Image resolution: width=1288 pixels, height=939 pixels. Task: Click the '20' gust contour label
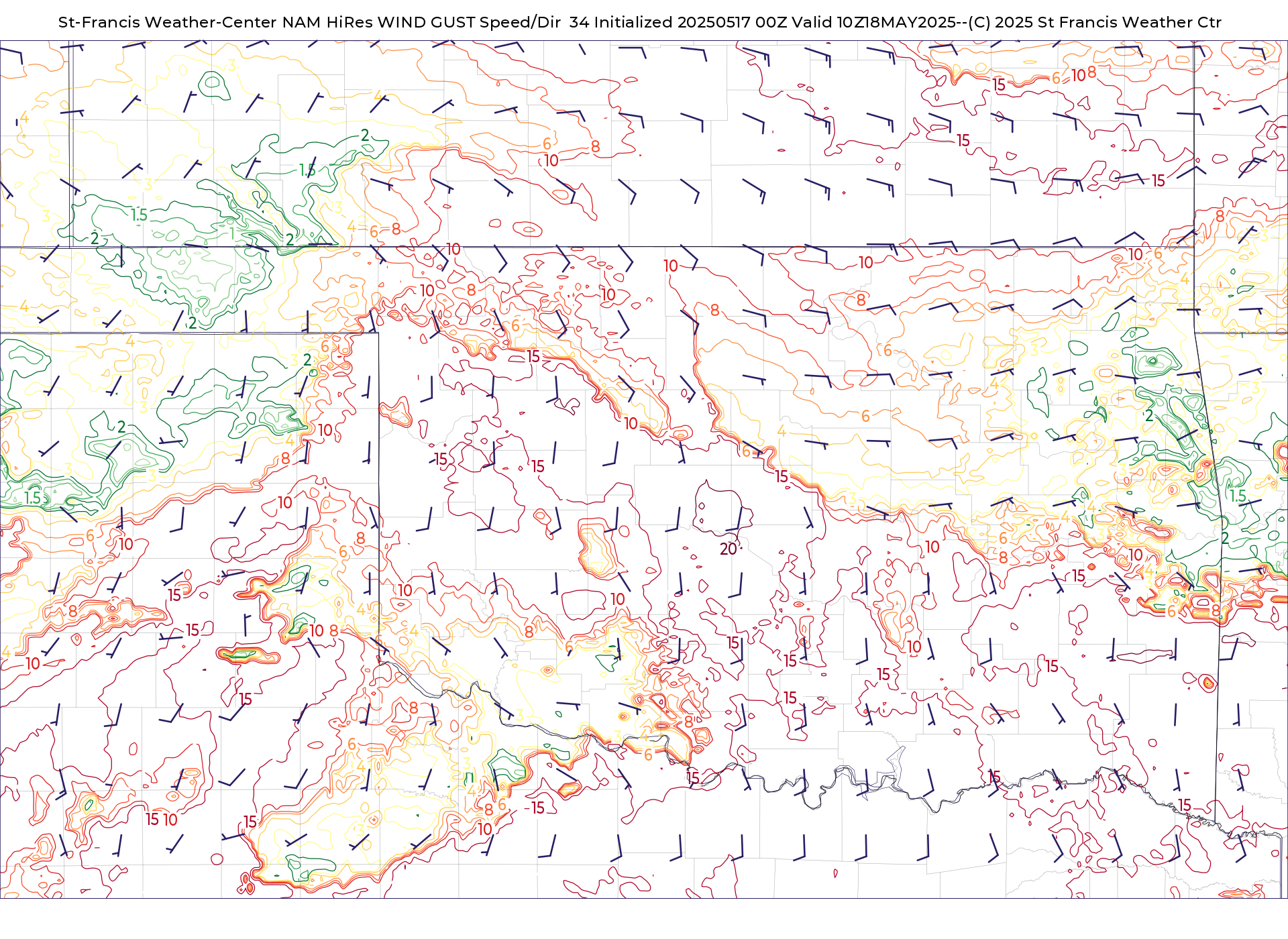pyautogui.click(x=728, y=549)
